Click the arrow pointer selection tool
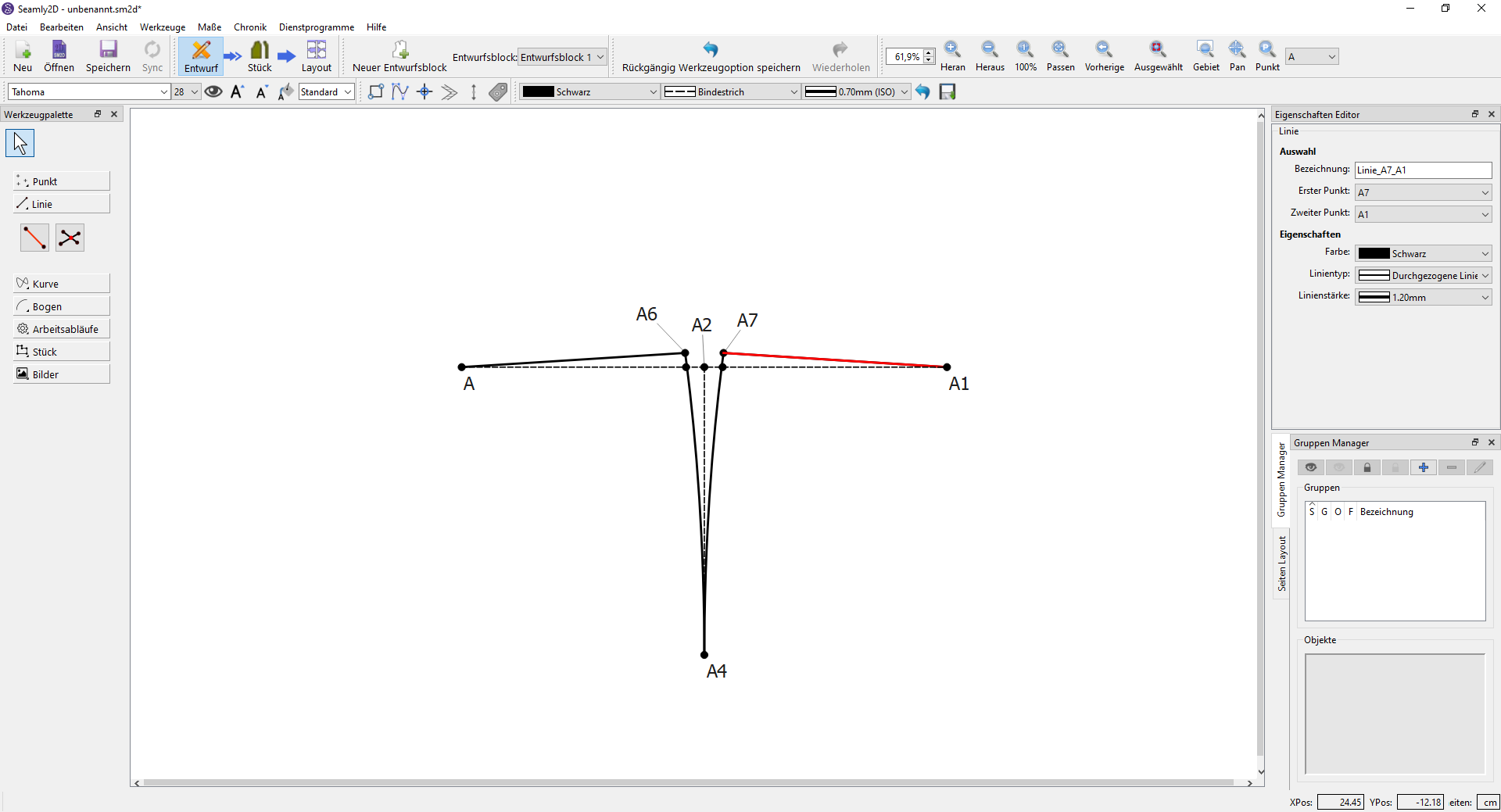1501x812 pixels. [20, 143]
